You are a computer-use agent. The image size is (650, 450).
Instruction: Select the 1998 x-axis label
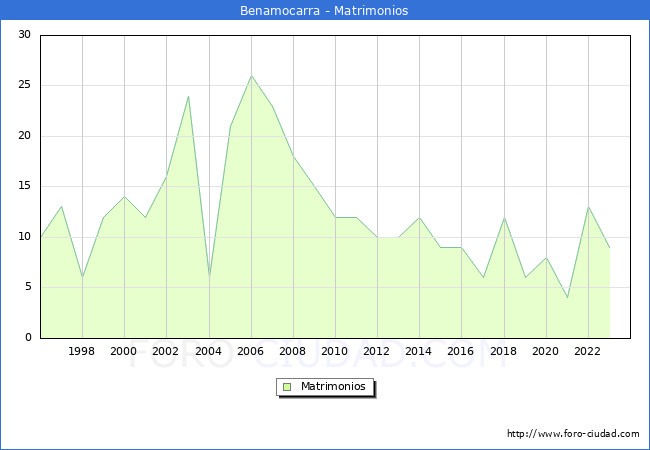pos(82,352)
